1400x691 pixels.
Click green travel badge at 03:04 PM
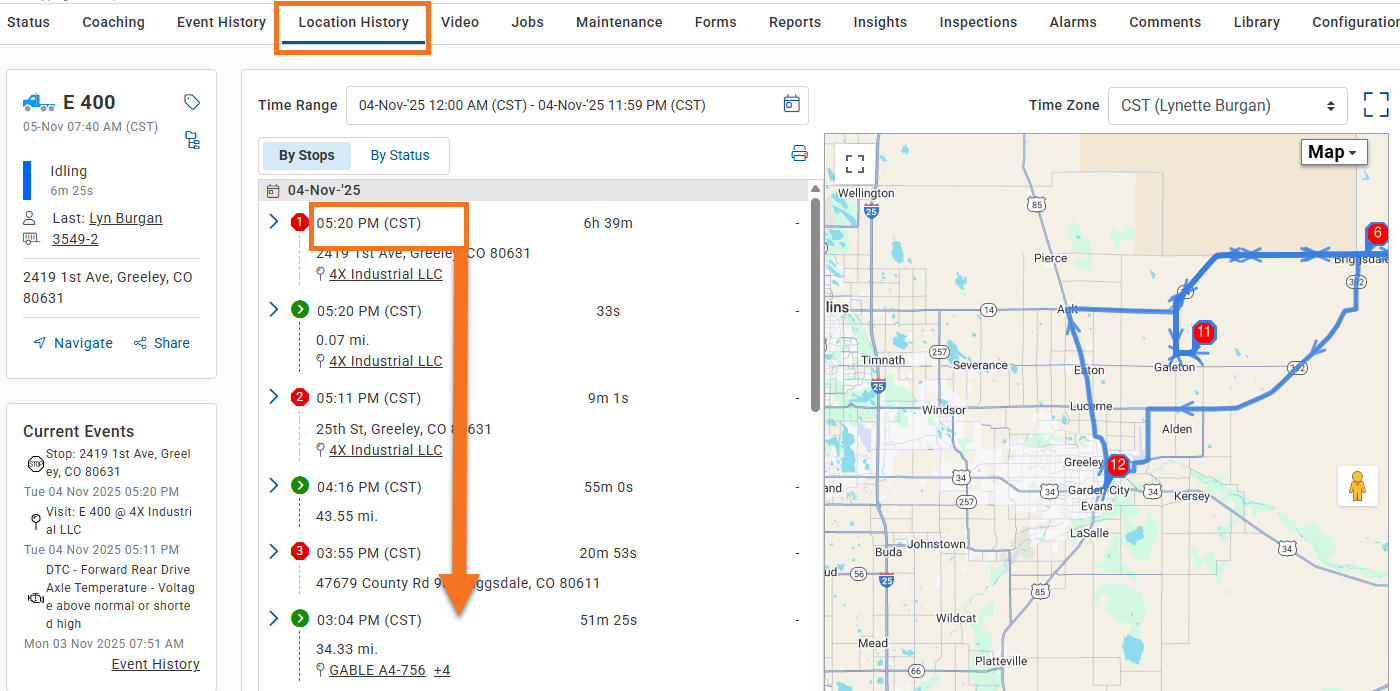[x=299, y=619]
